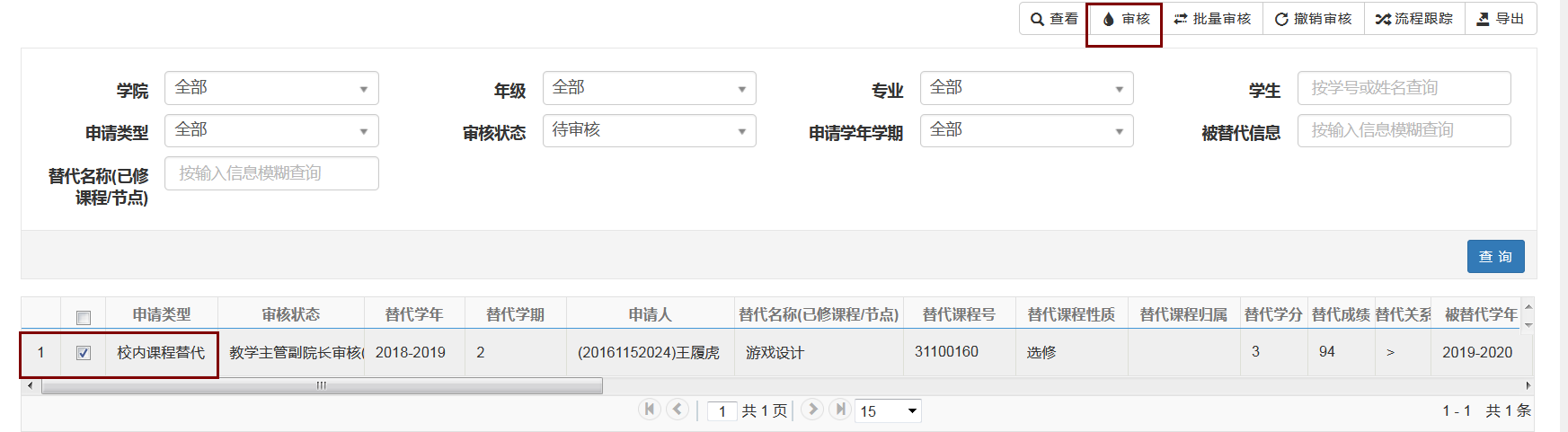Click the 审核 (review) toolbar button
Image resolution: width=1568 pixels, height=432 pixels.
[x=1125, y=19]
